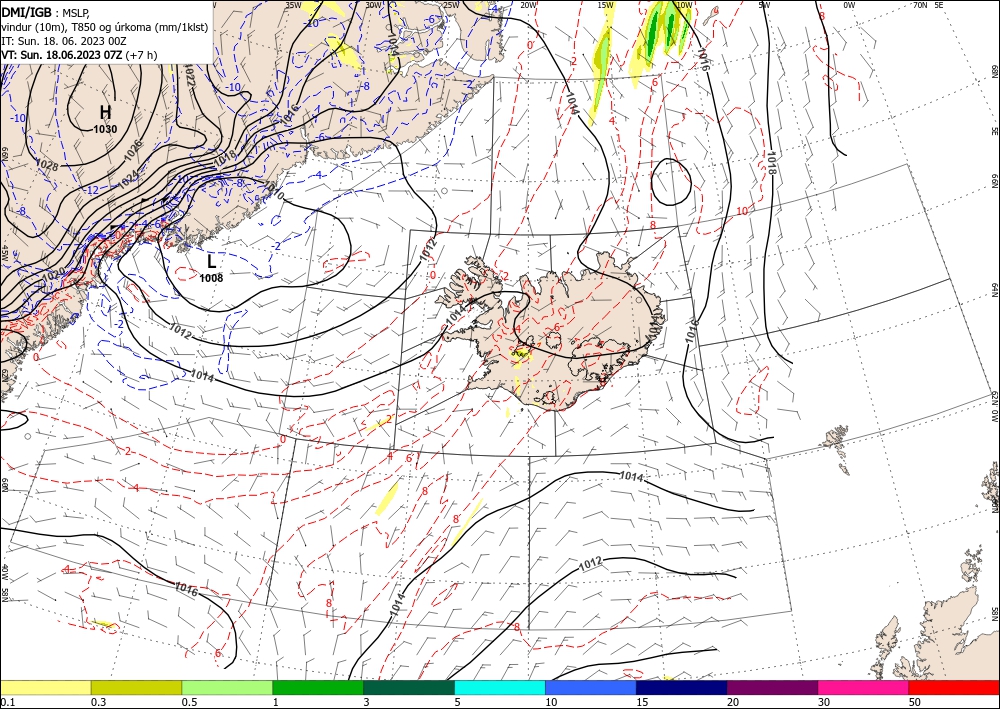Select the 25W longitude label
This screenshot has height=709, width=1000.
click(450, 5)
